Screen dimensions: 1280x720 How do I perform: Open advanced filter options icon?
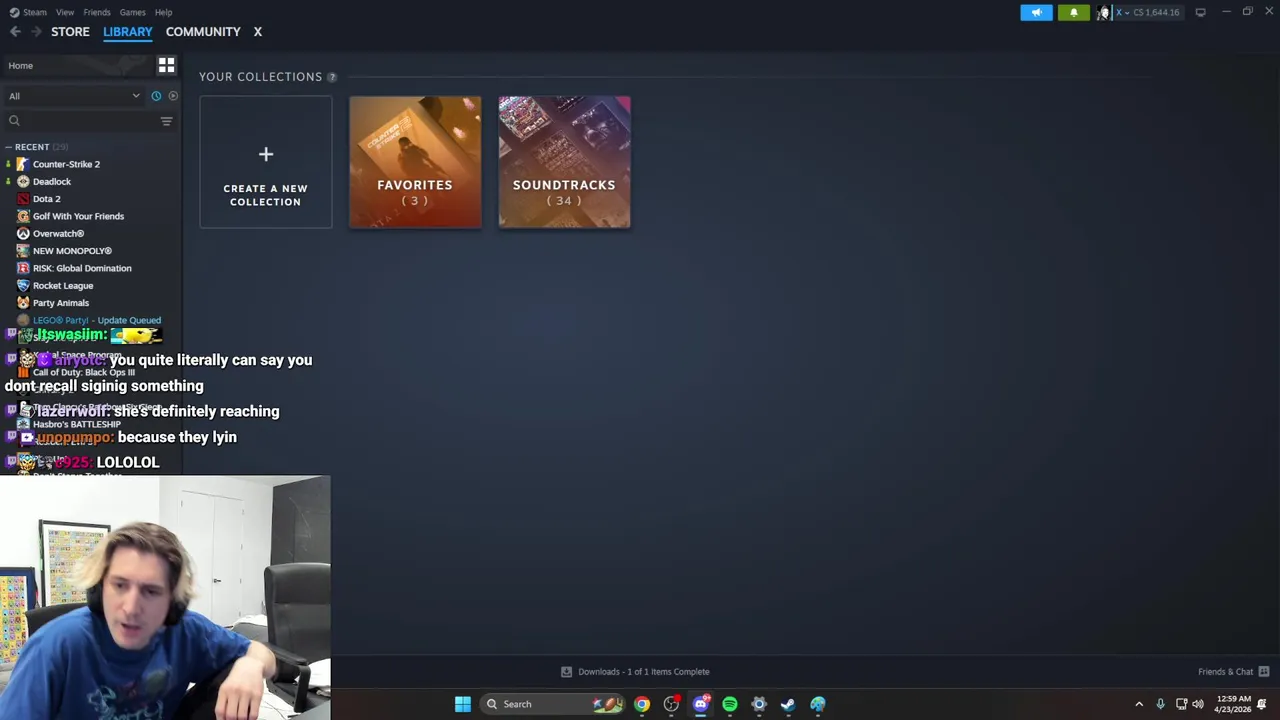167,121
